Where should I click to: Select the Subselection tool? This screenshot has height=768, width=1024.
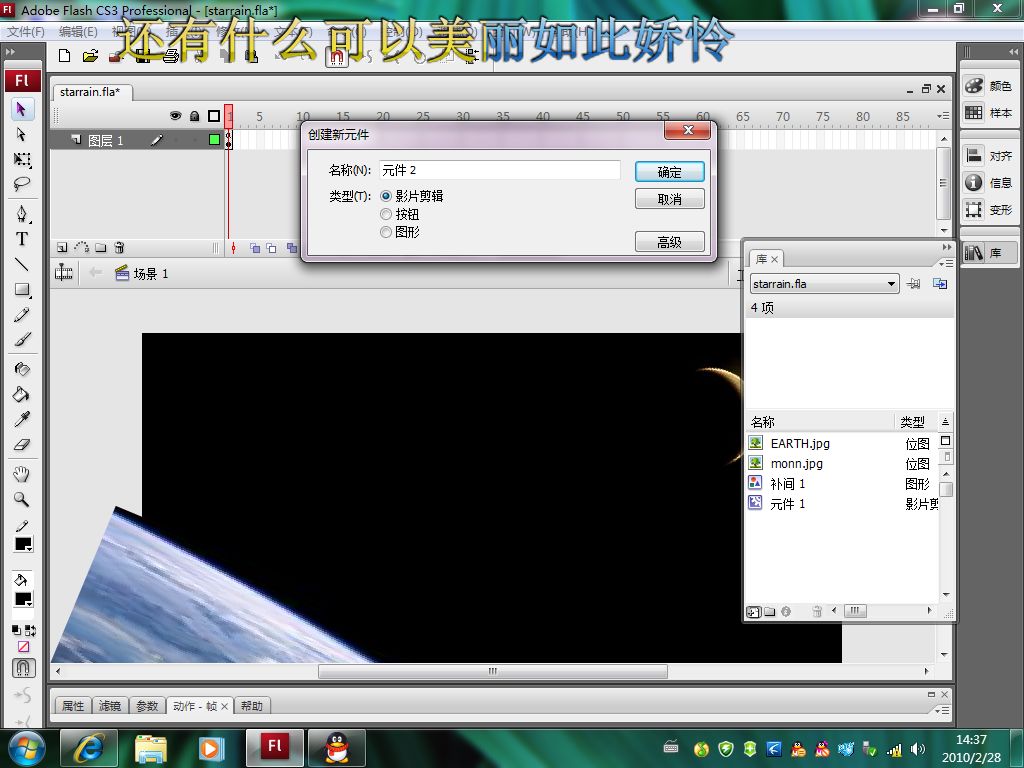pyautogui.click(x=22, y=135)
